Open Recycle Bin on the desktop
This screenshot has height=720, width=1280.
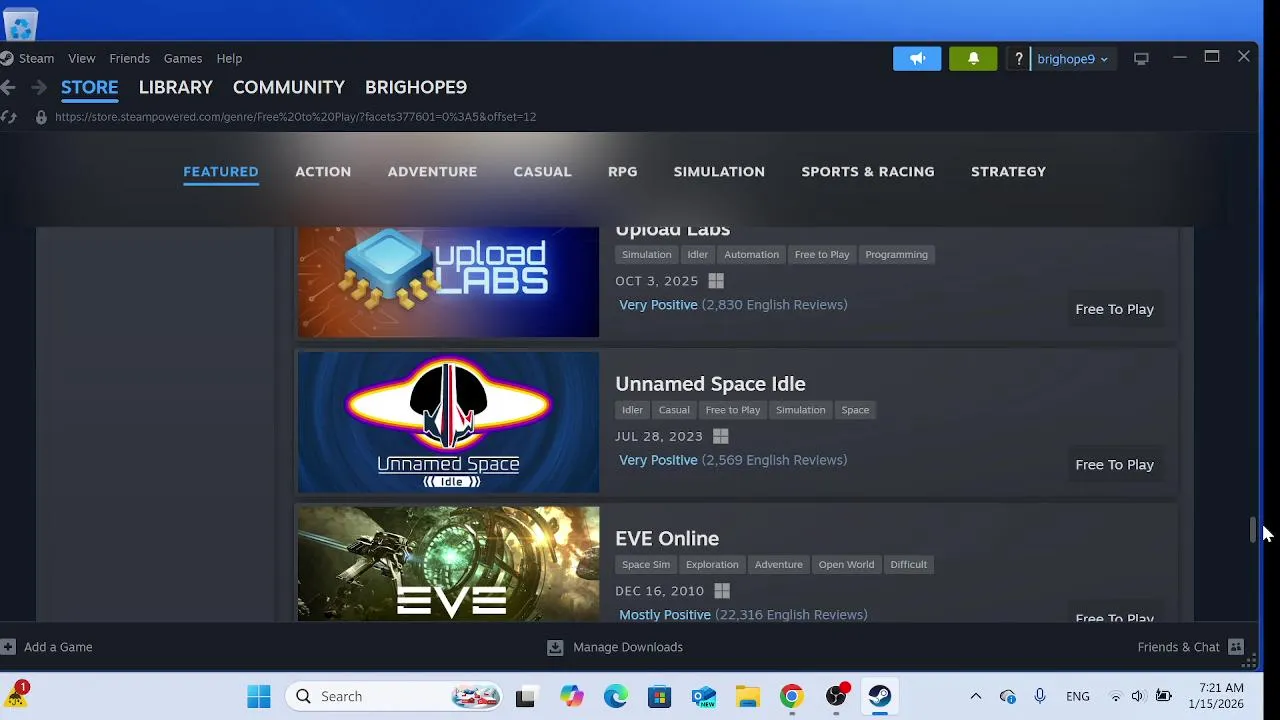(21, 22)
